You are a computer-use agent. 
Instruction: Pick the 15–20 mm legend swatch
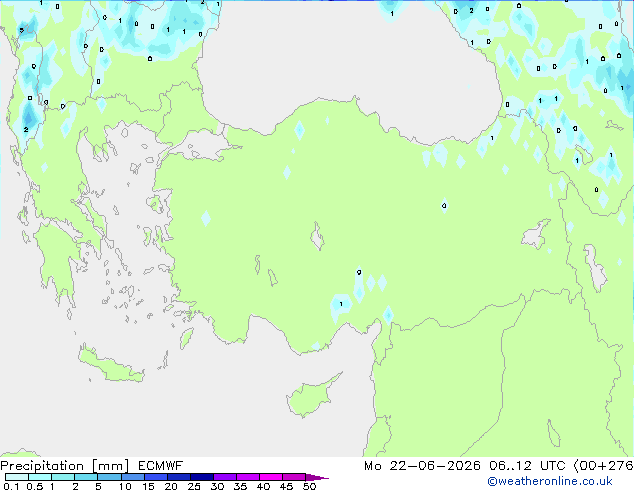(x=156, y=477)
